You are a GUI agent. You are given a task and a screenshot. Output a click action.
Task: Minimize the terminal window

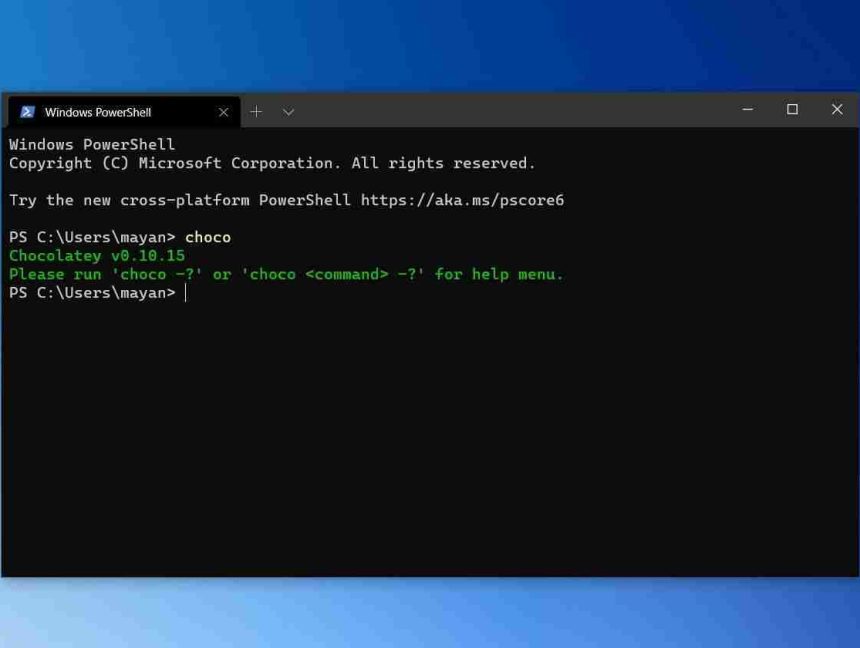coord(747,109)
